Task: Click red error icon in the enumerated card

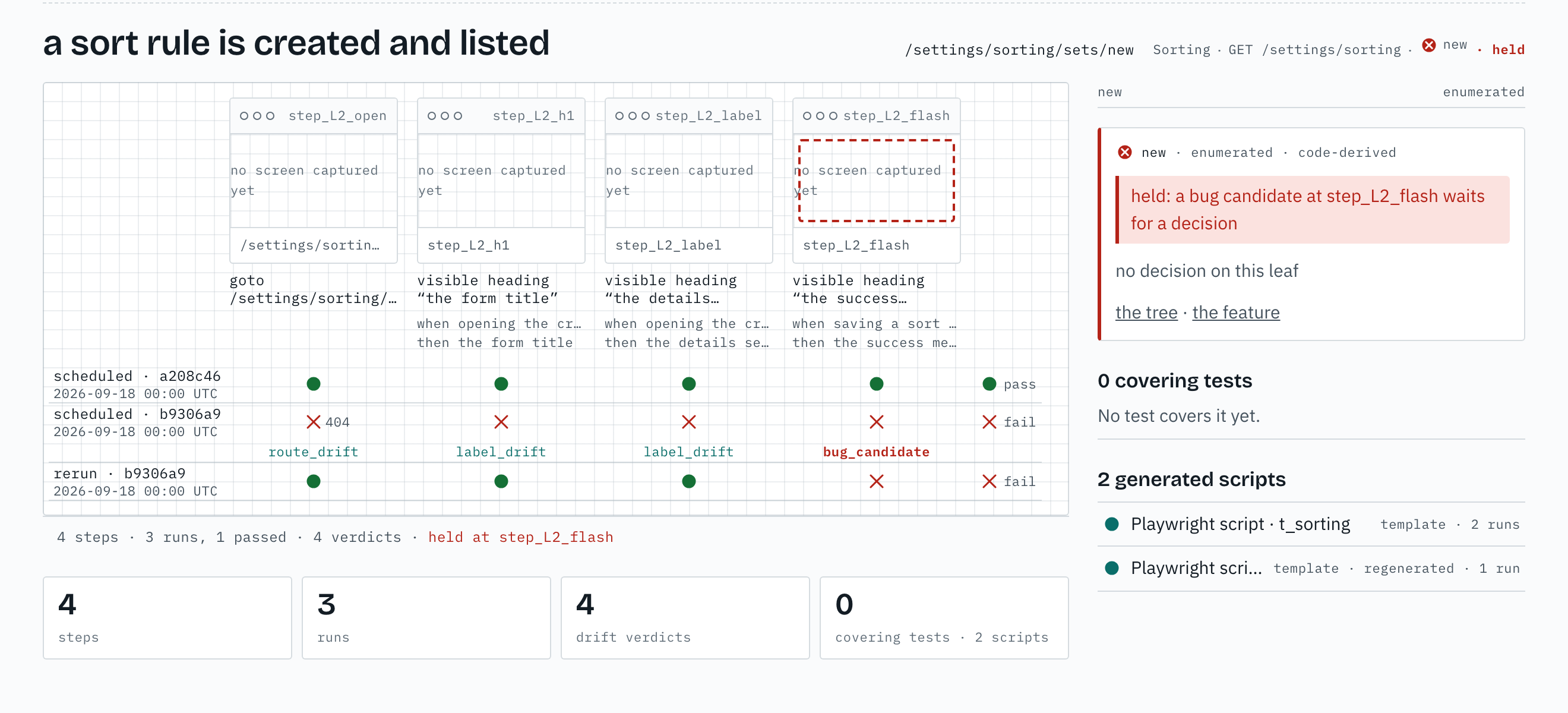Action: tap(1124, 153)
